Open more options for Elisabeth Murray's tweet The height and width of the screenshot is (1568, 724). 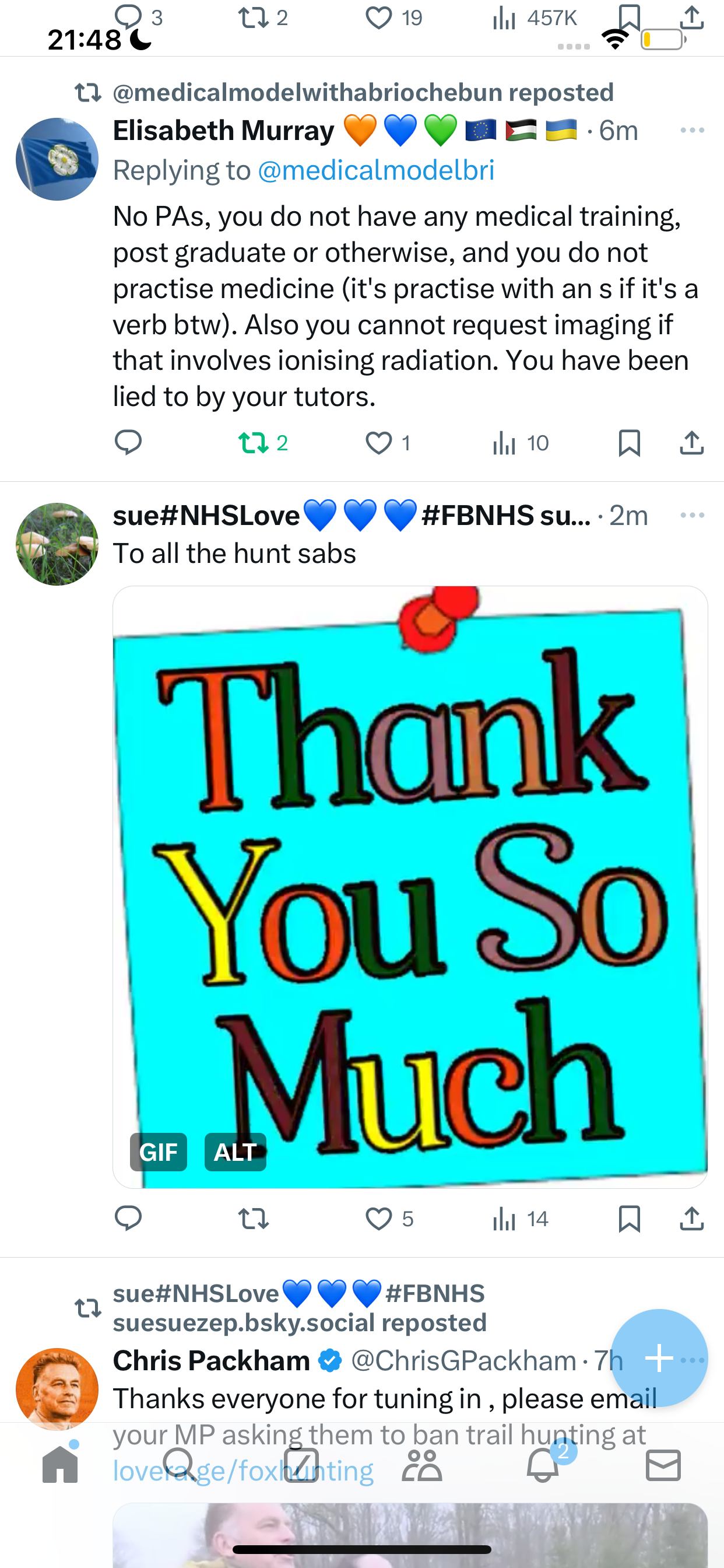point(693,130)
